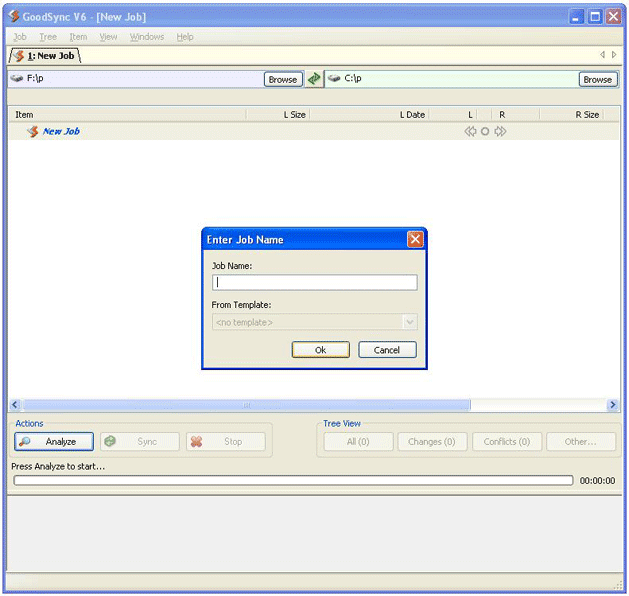This screenshot has width=629, height=596.
Task: Select the left-arrow sync direction icon in New Job row
Action: [x=470, y=131]
